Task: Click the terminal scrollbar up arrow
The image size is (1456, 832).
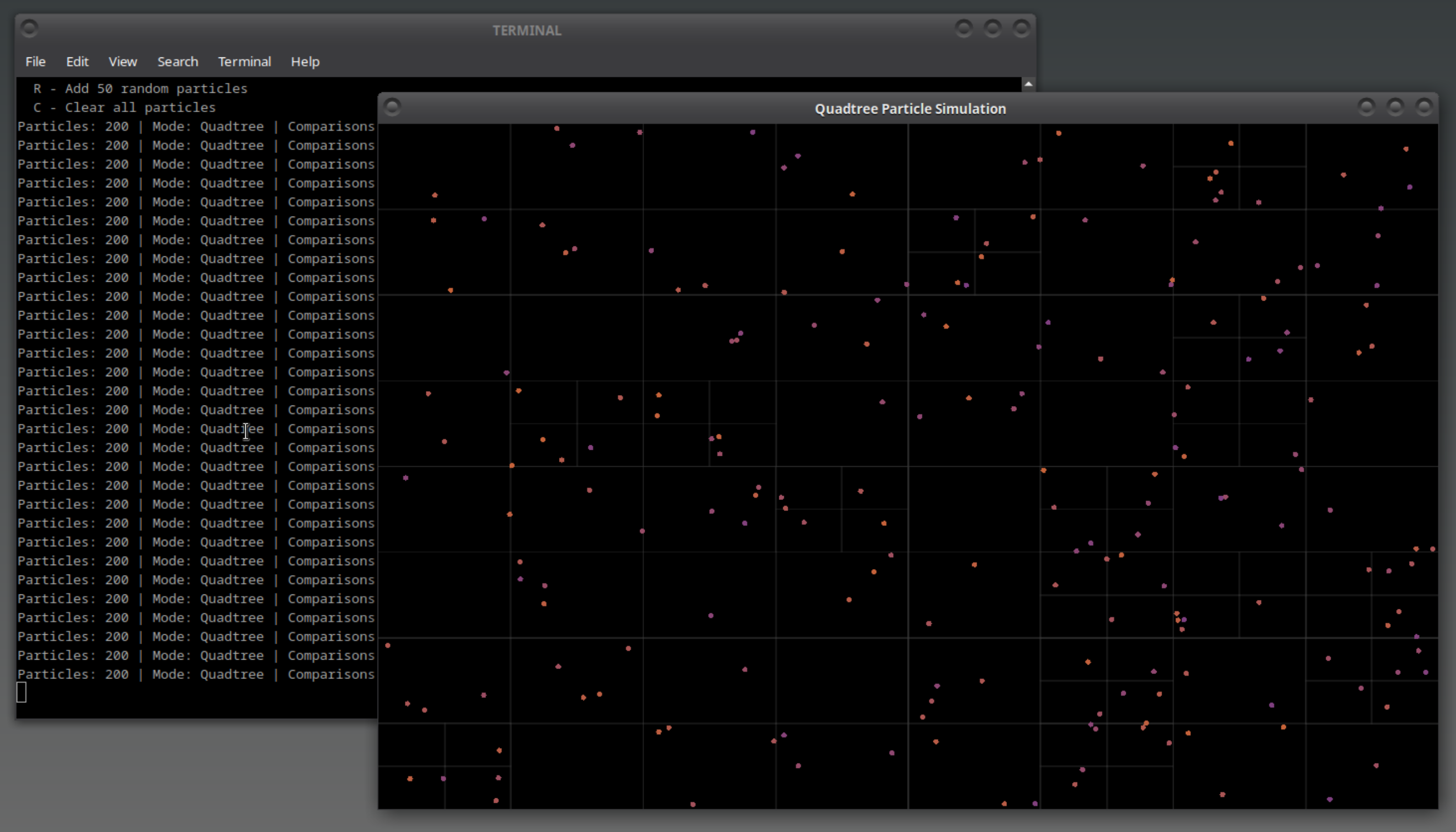Action: click(1028, 84)
